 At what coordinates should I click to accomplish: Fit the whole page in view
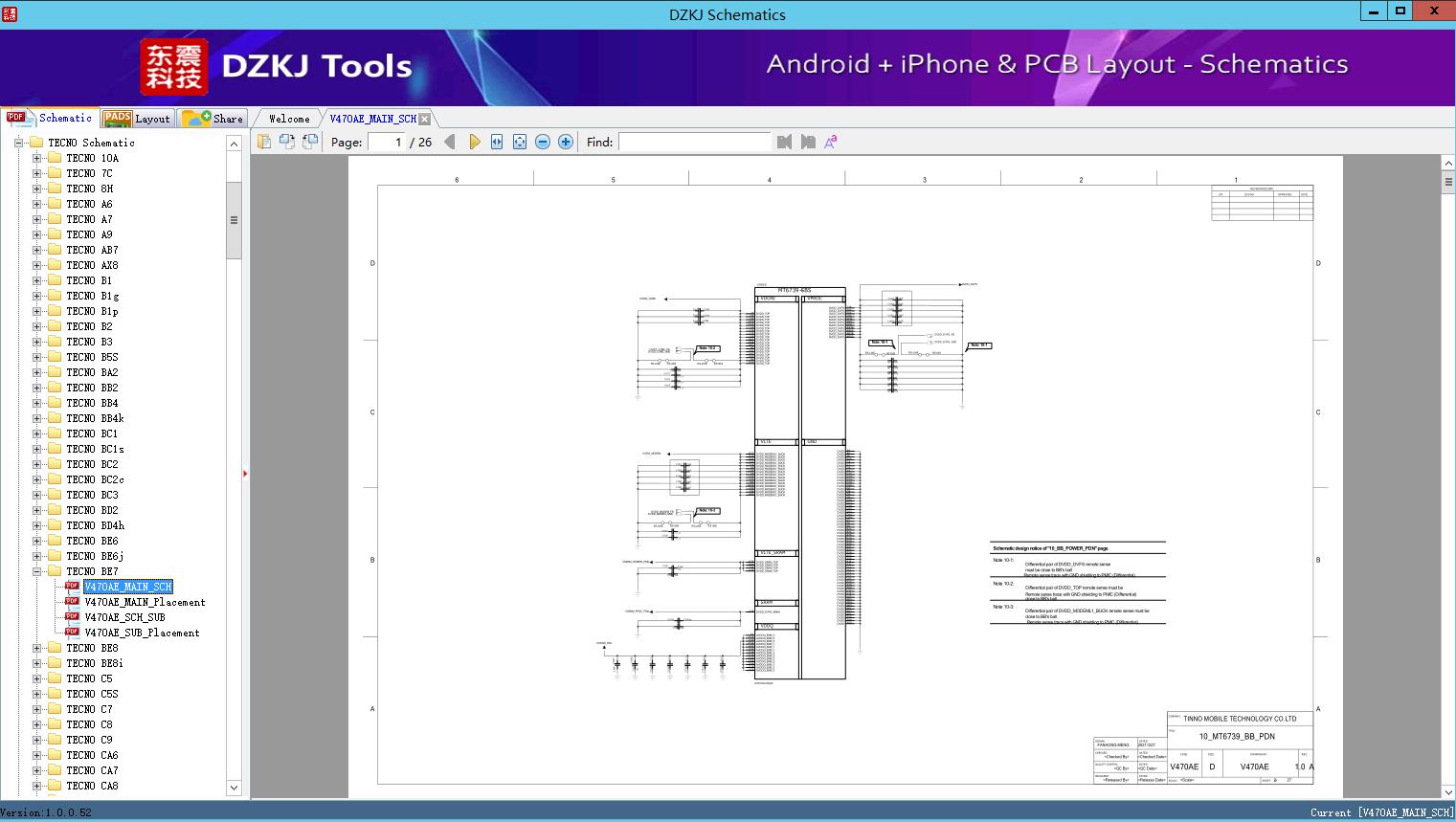pyautogui.click(x=520, y=142)
